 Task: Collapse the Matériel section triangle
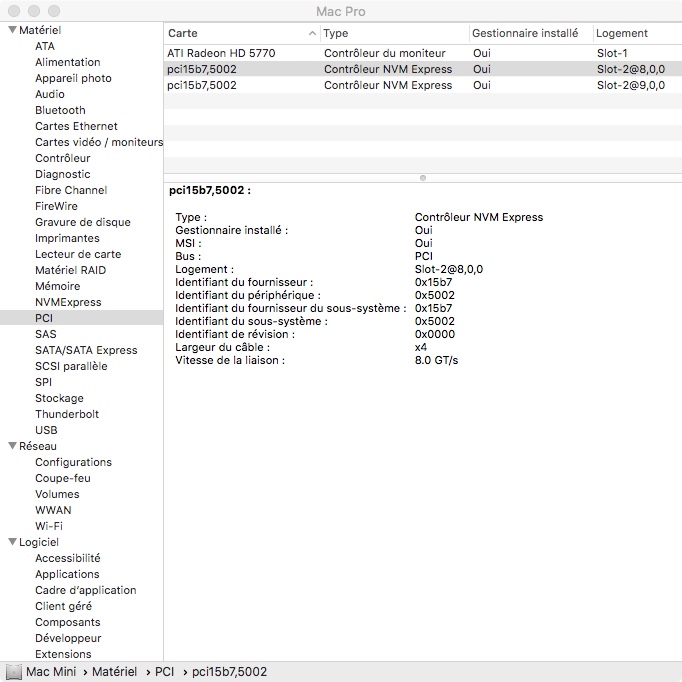(12, 30)
